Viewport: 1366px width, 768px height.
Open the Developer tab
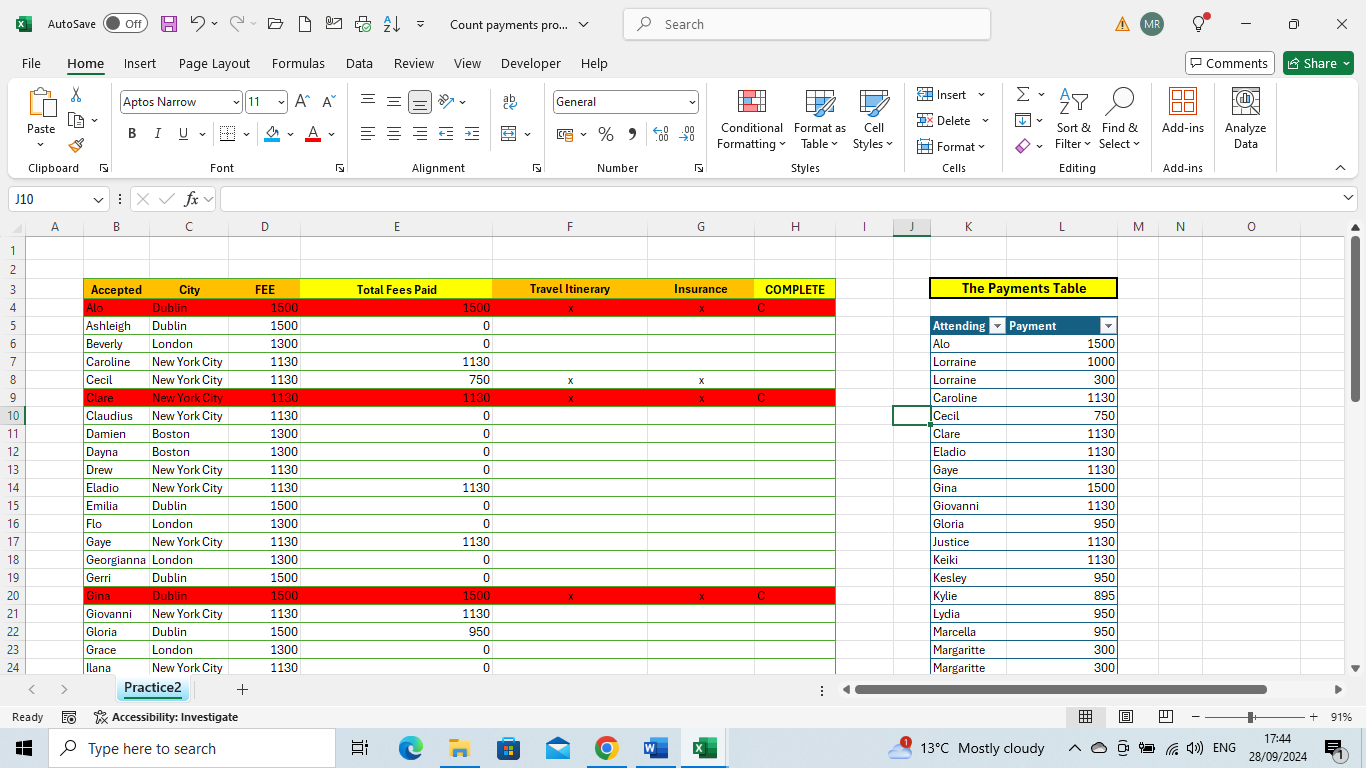tap(531, 63)
